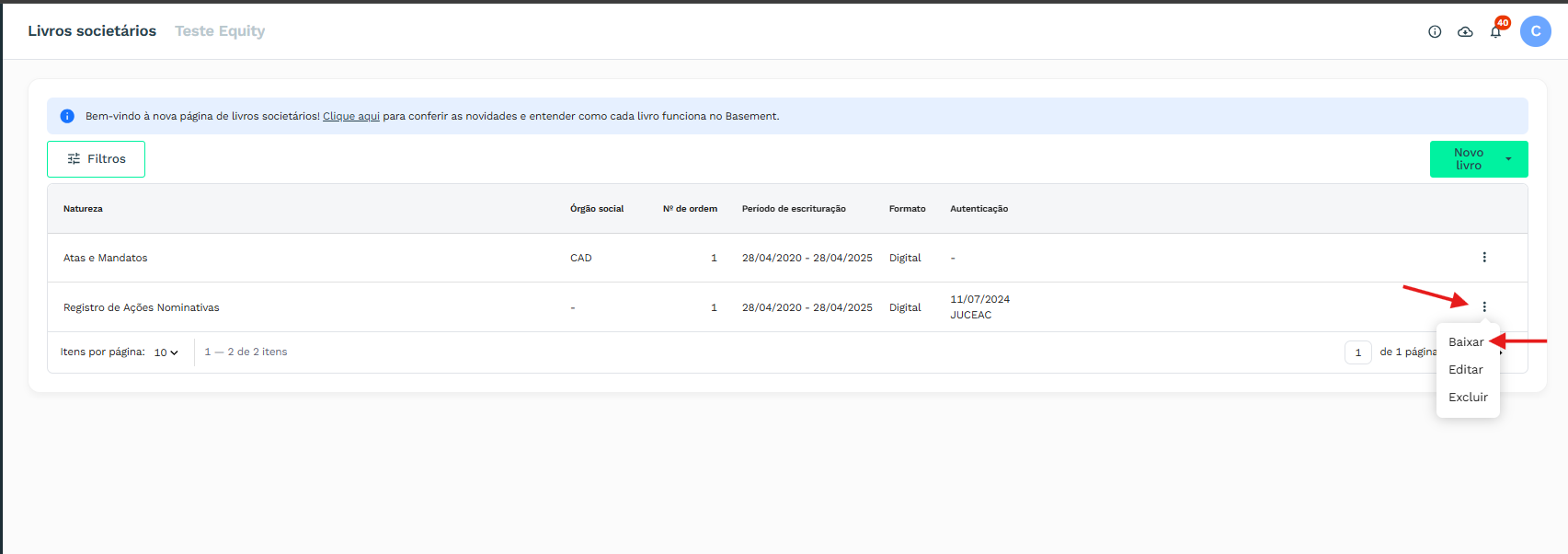Select Baixar from the context menu

coord(1465,342)
